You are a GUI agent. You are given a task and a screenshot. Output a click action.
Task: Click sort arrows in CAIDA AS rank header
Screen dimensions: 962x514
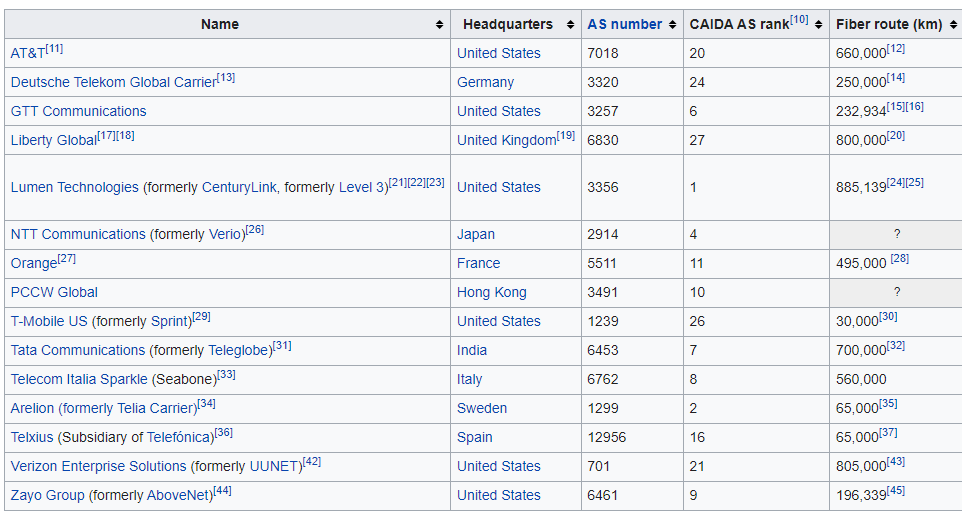point(818,25)
